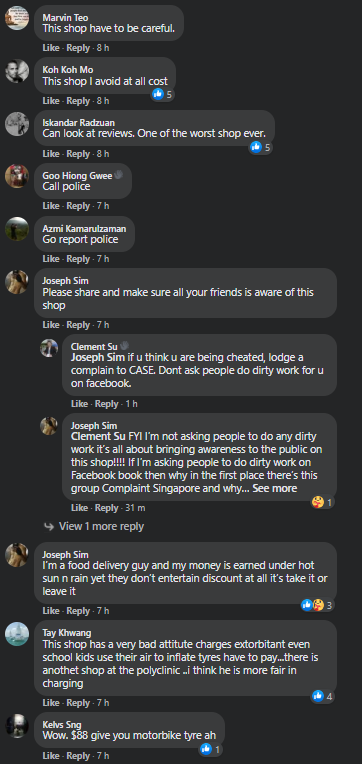
Task: Open Iskandar Radzuan's profile name link
Action: (78, 123)
